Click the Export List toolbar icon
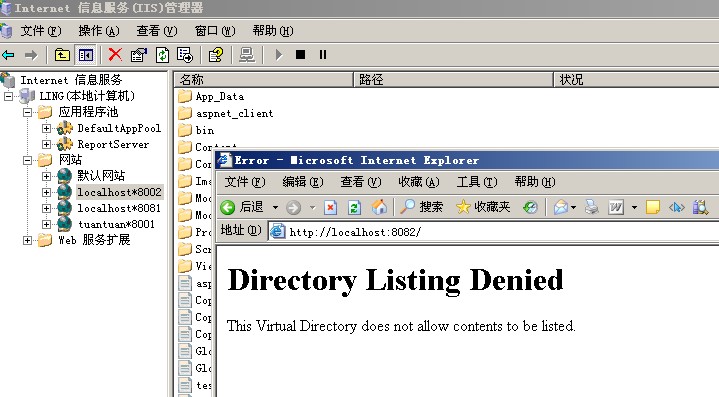 (x=185, y=55)
